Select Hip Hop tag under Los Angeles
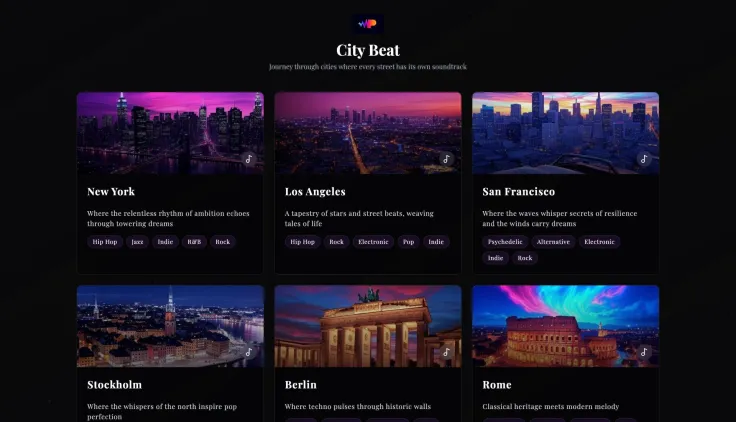 (302, 242)
